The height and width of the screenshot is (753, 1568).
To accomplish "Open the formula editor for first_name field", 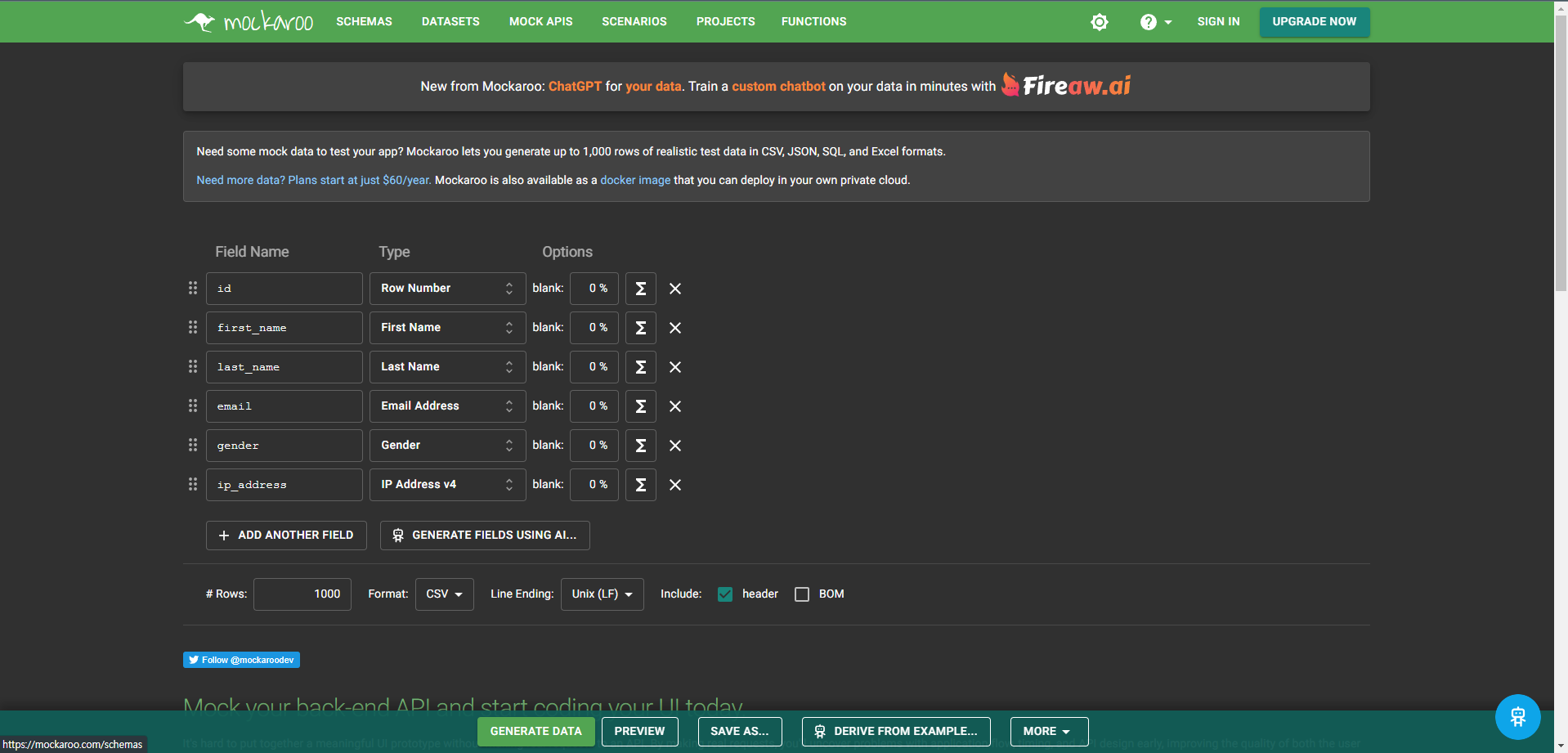I will (641, 328).
